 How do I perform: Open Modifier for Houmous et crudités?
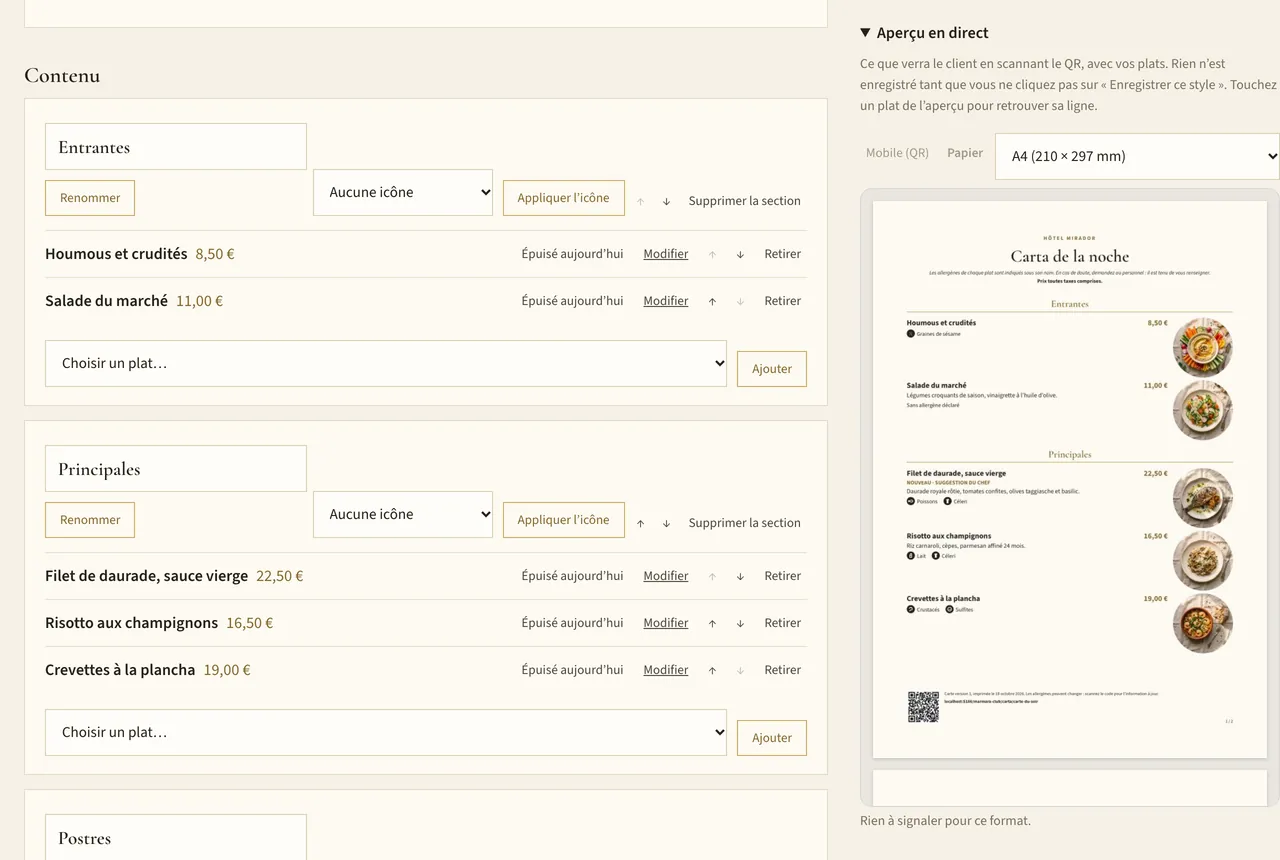pyautogui.click(x=666, y=254)
